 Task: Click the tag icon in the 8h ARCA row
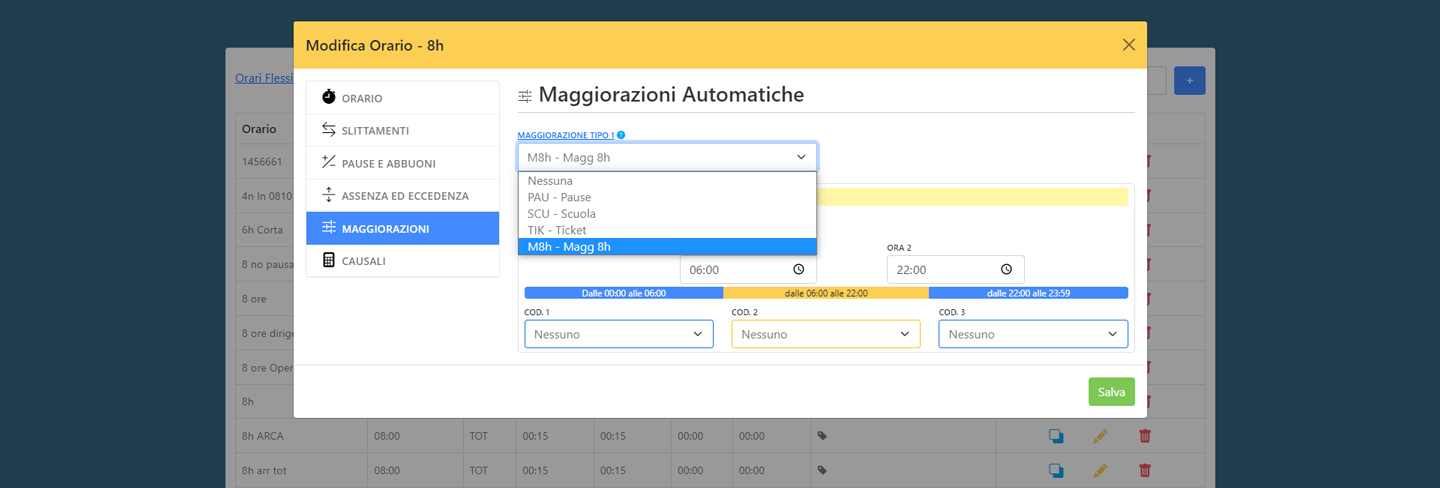tap(822, 436)
